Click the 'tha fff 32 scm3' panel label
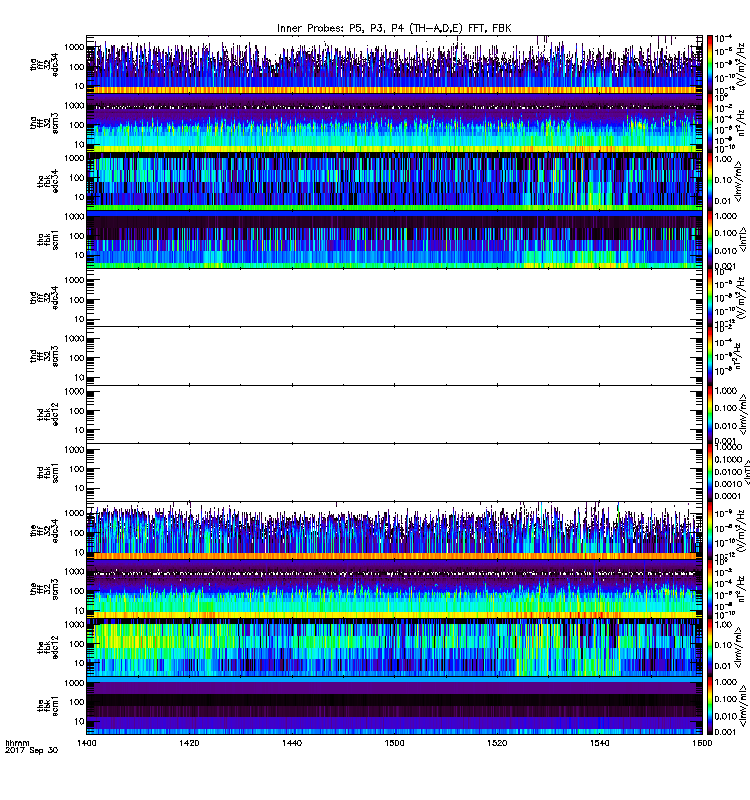This screenshot has width=750, height=800. 44,123
